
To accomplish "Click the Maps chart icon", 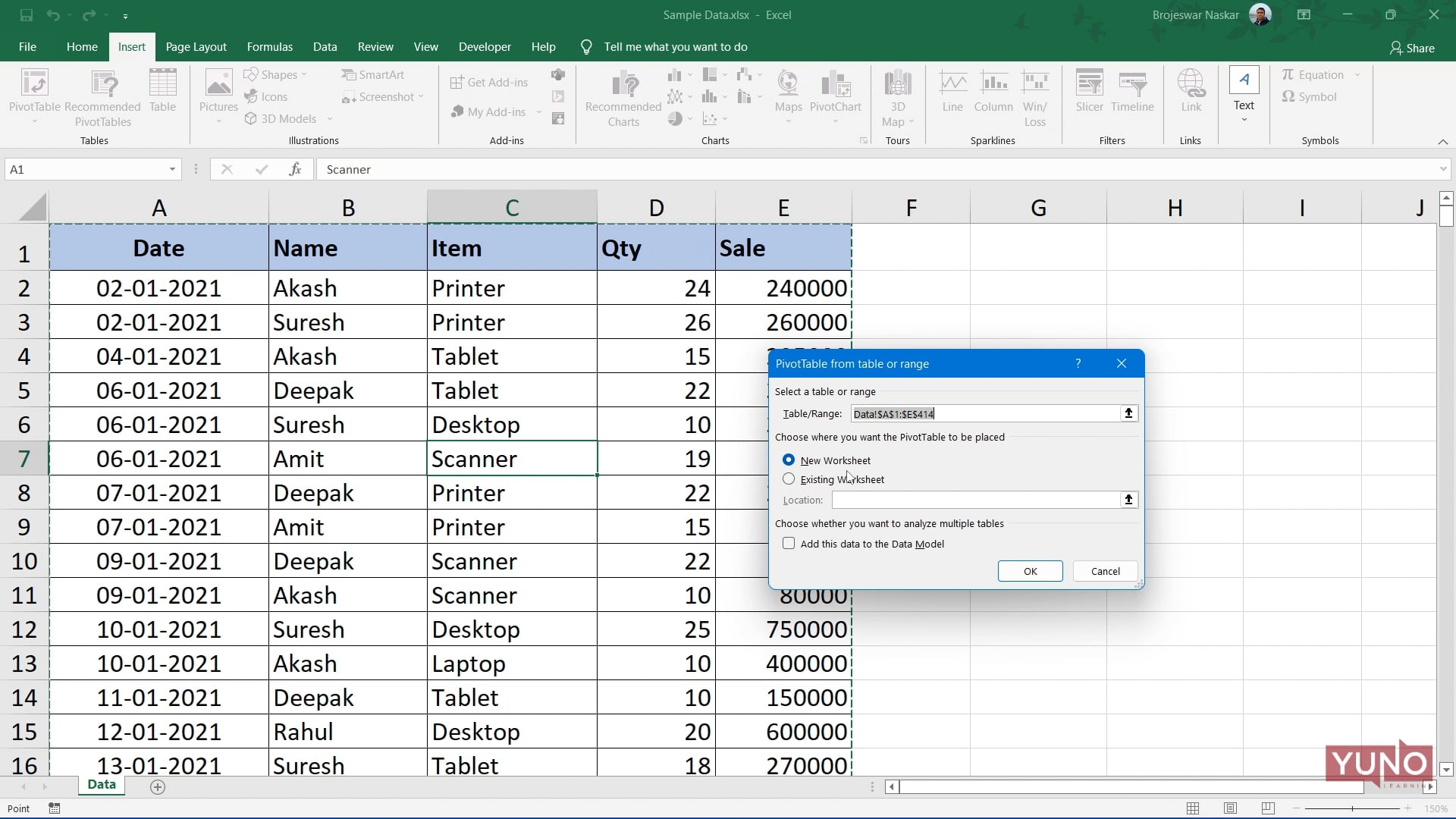I will coord(788,96).
